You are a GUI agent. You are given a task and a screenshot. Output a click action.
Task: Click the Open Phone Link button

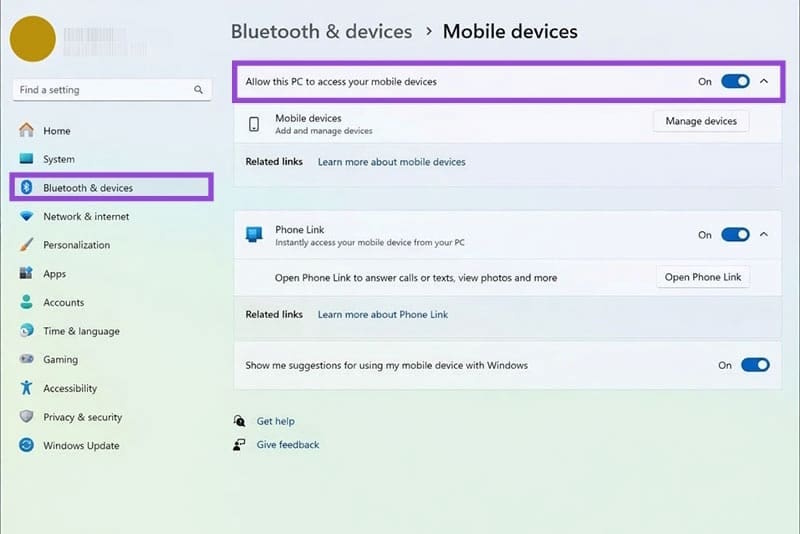703,277
